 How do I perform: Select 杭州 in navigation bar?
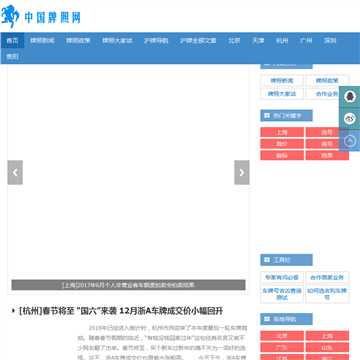[x=282, y=41]
